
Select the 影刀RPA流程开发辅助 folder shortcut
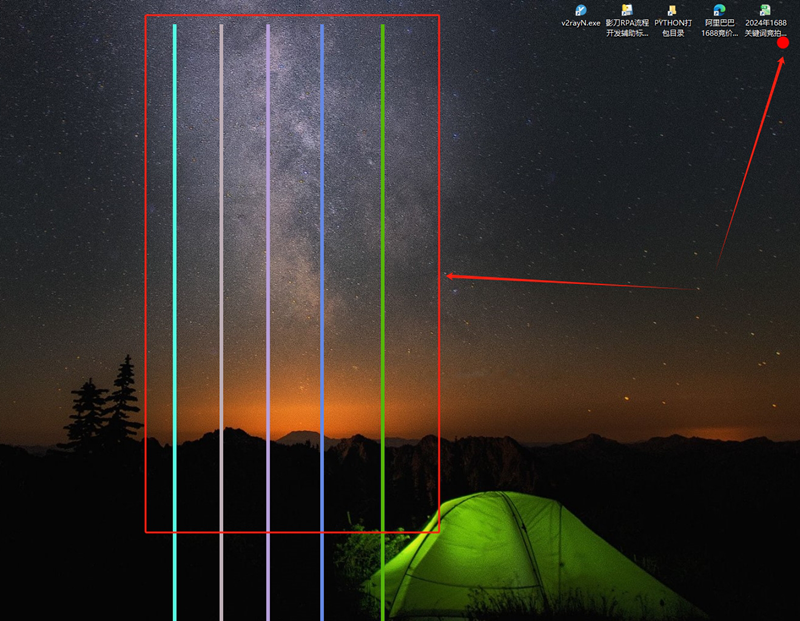tap(627, 20)
